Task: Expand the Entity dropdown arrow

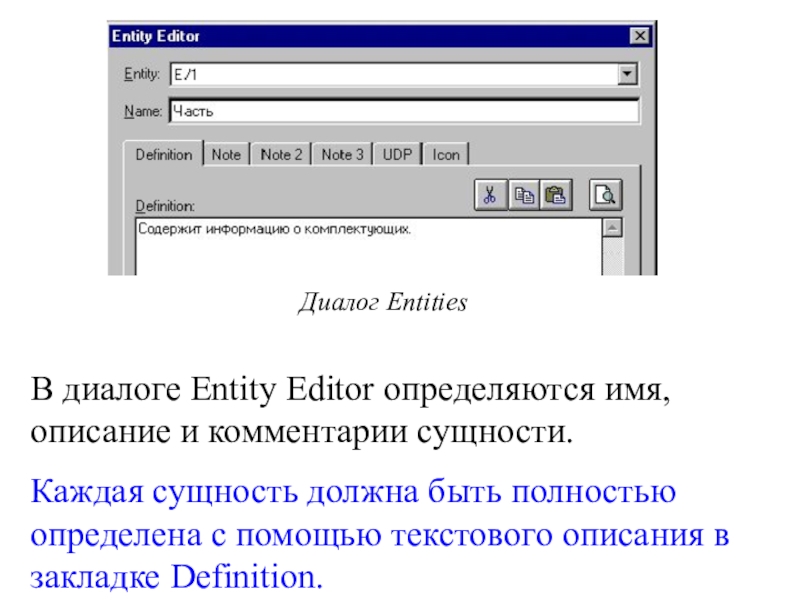Action: click(627, 74)
